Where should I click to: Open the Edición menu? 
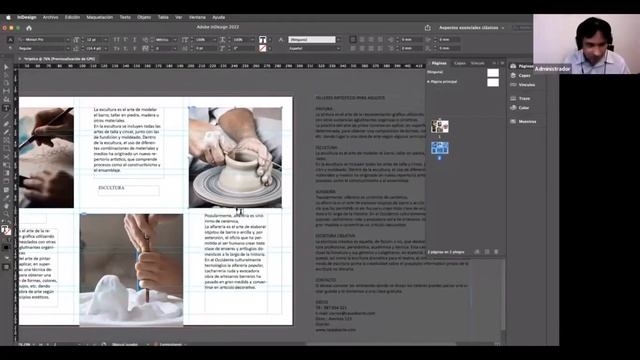pyautogui.click(x=72, y=17)
